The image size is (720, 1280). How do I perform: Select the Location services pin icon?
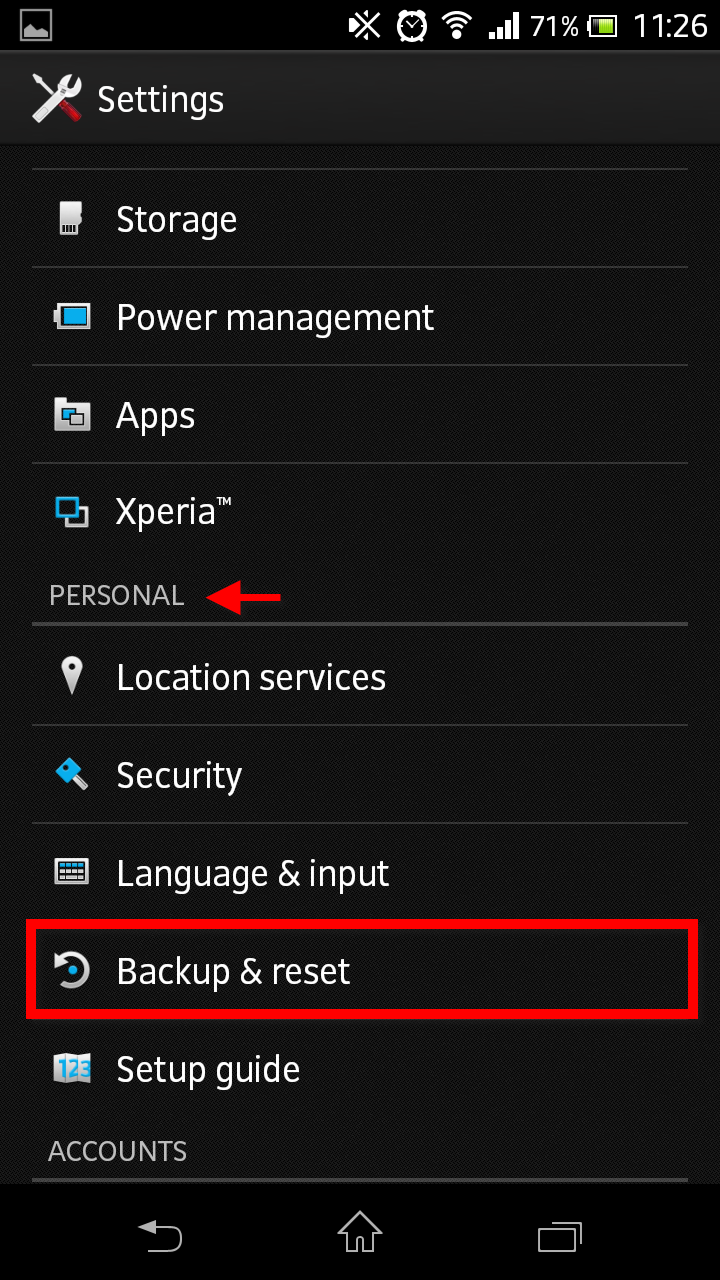(x=70, y=676)
